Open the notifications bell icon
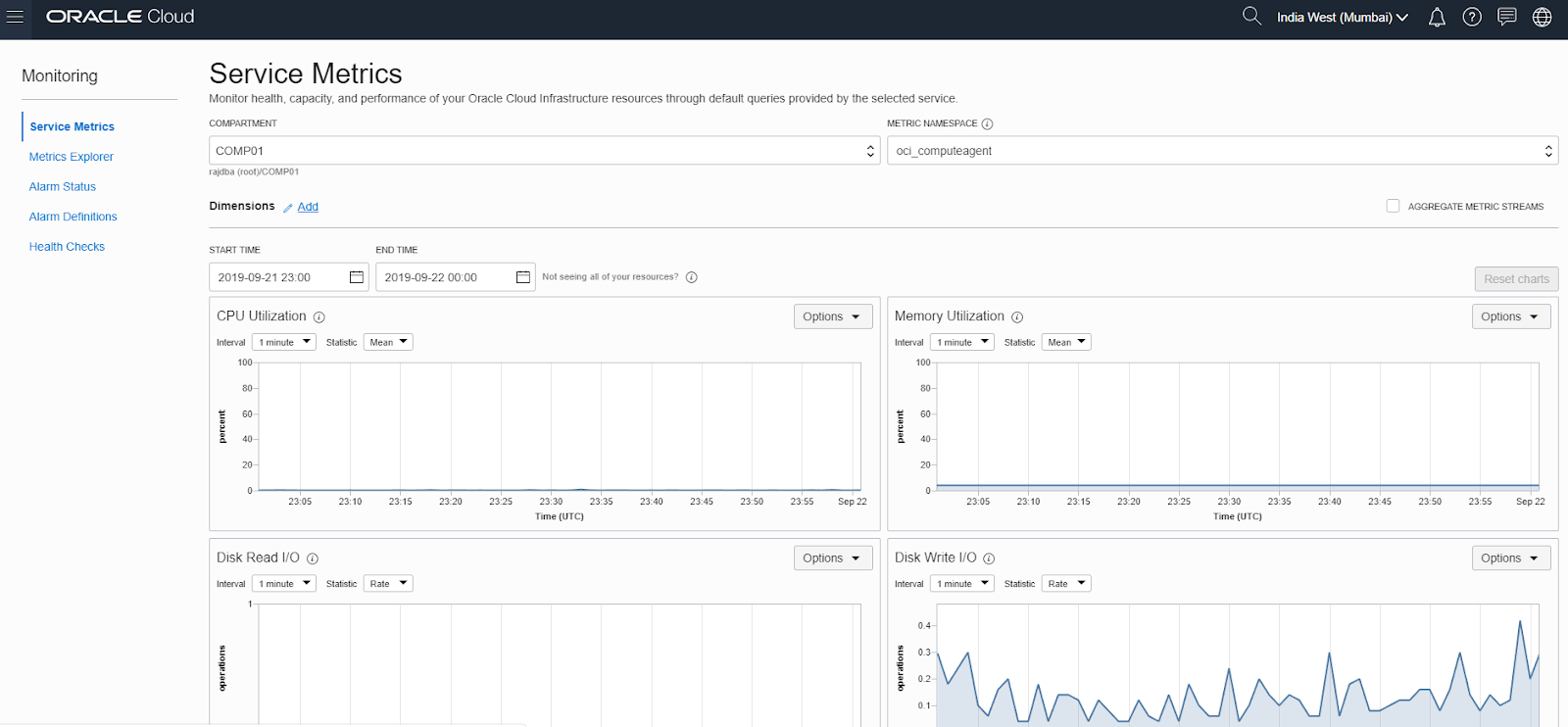The image size is (1568, 727). point(1437,17)
